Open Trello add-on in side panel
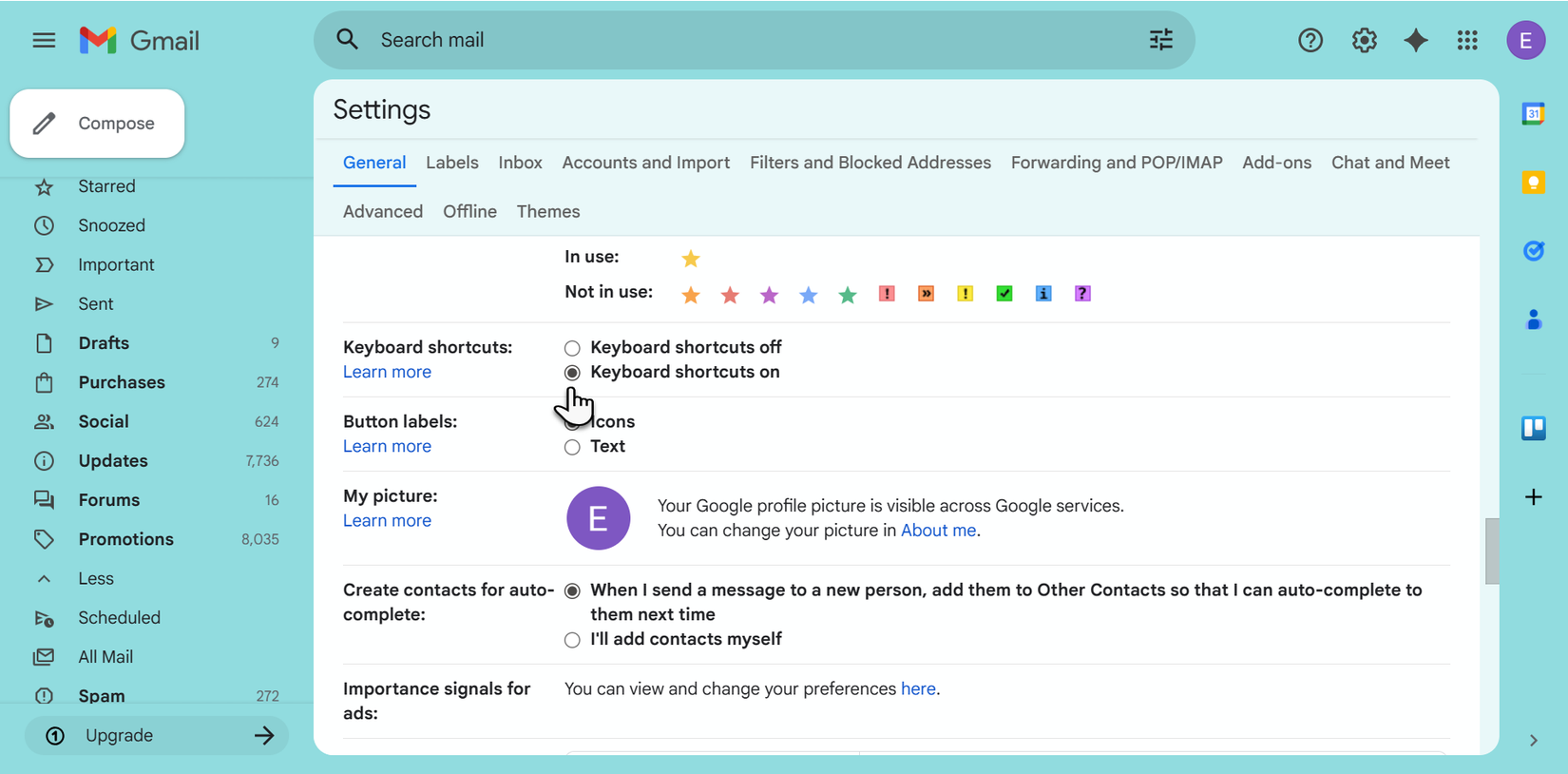 pos(1533,428)
